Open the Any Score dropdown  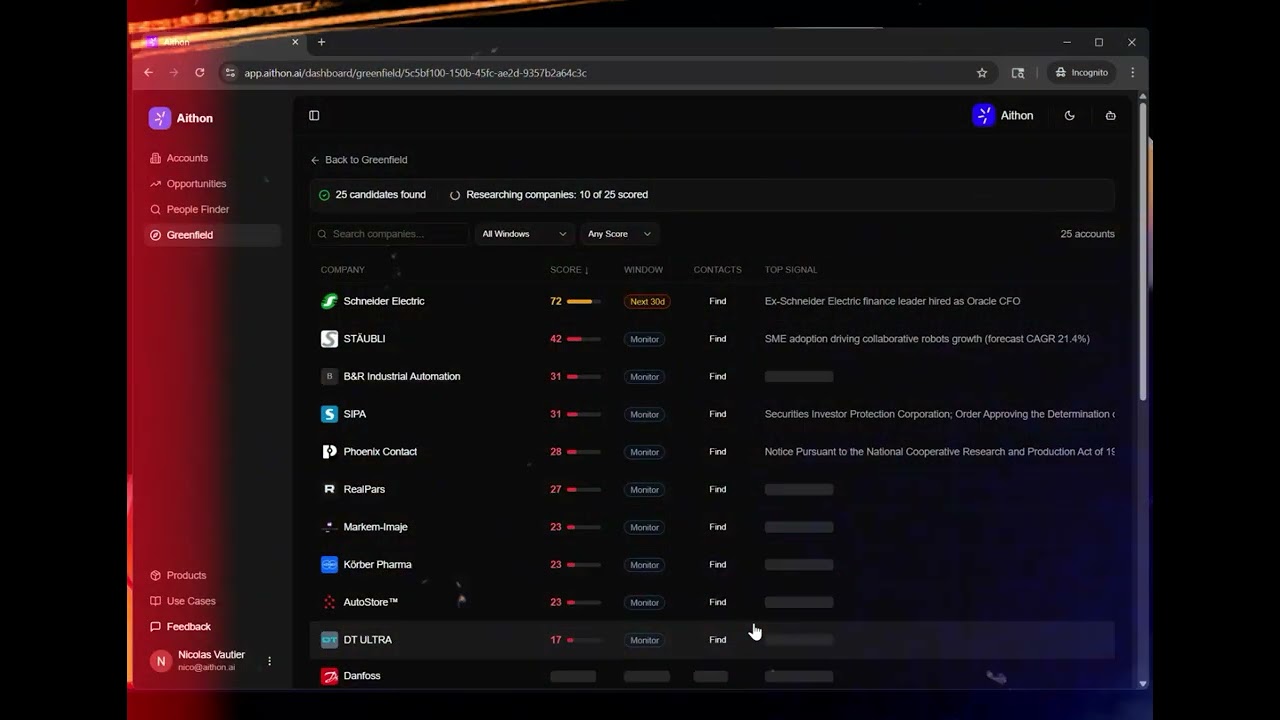click(619, 234)
